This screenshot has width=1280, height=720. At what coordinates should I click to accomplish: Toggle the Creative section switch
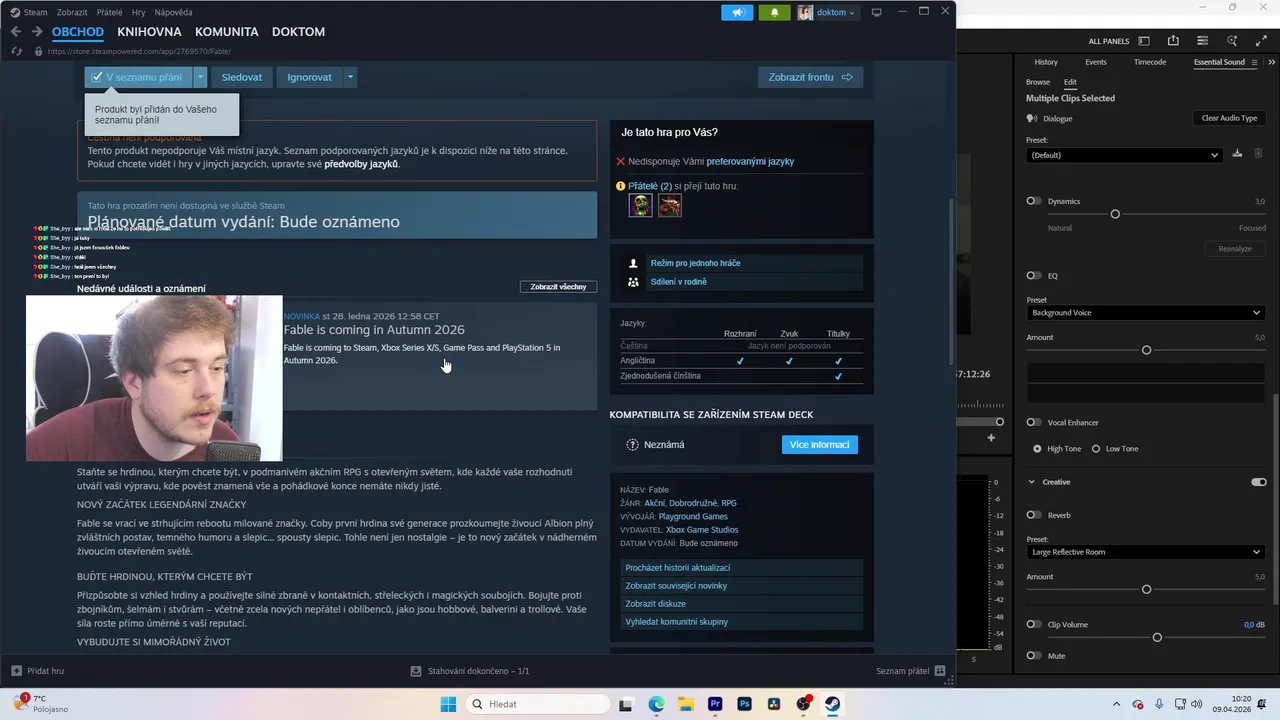click(1258, 482)
